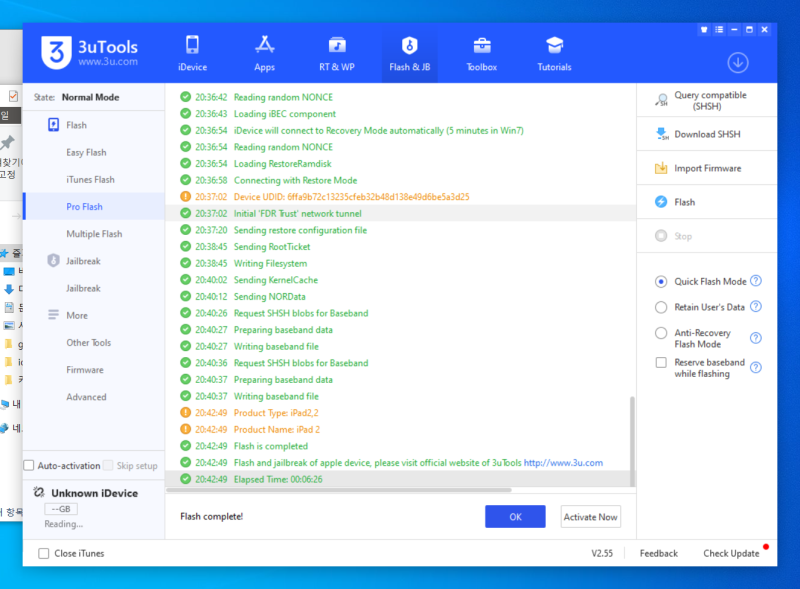The image size is (800, 589).
Task: Switch to Flash & JB section
Action: coord(410,54)
